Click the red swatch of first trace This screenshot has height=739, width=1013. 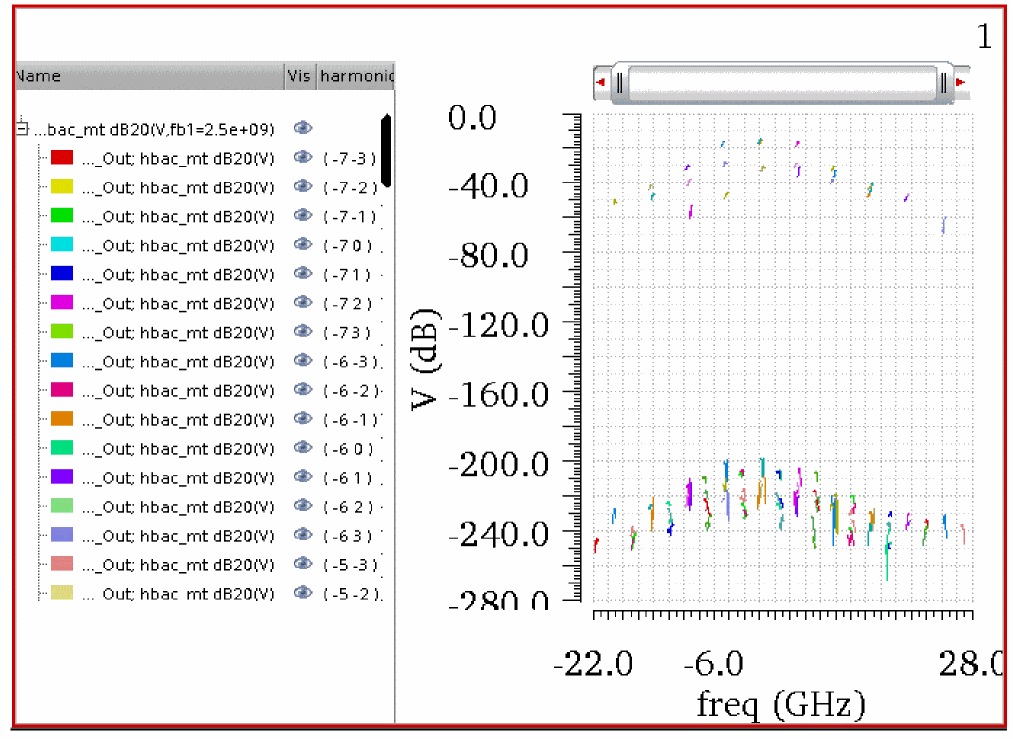[62, 158]
